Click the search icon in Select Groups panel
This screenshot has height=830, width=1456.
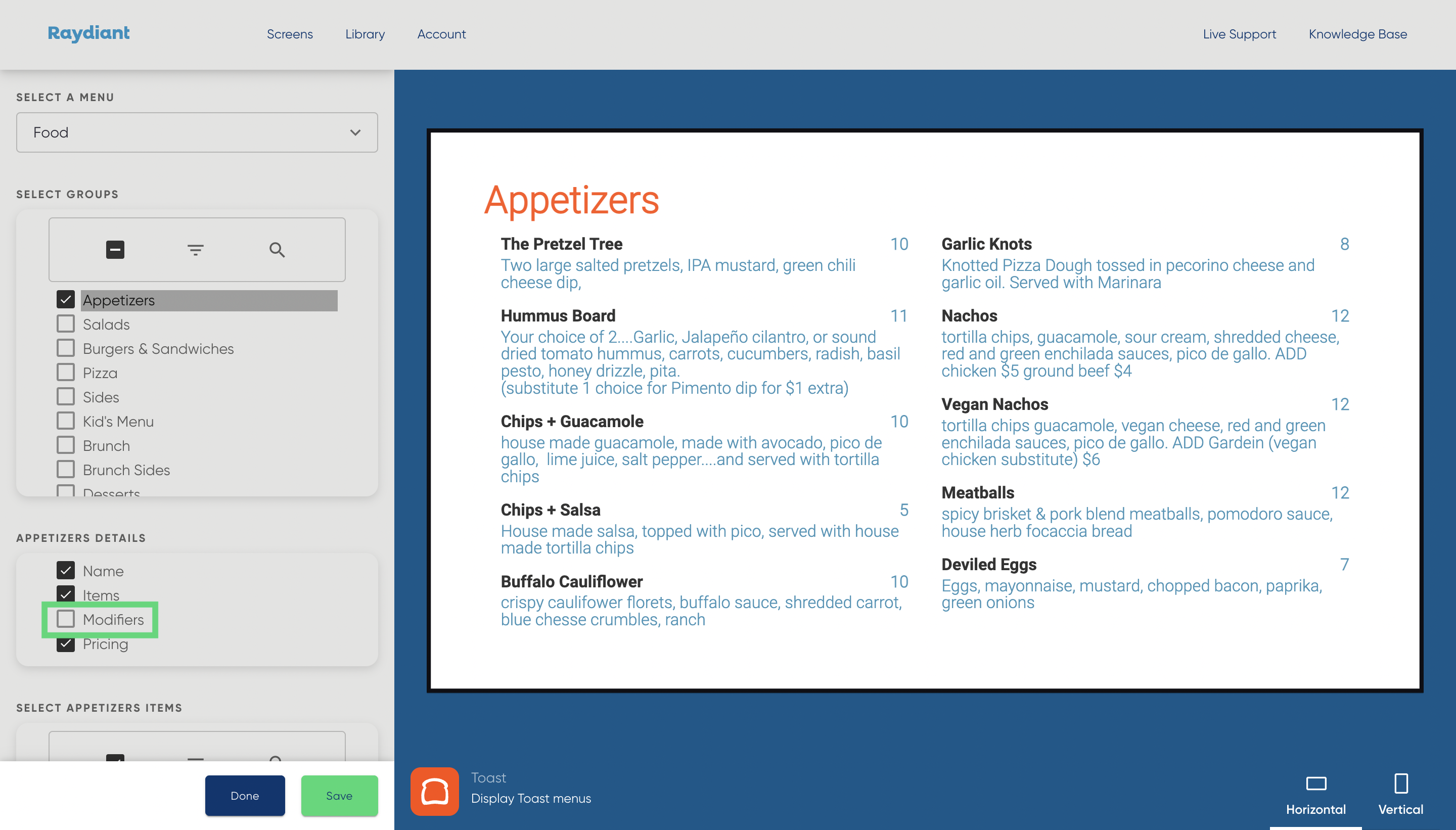pos(277,250)
